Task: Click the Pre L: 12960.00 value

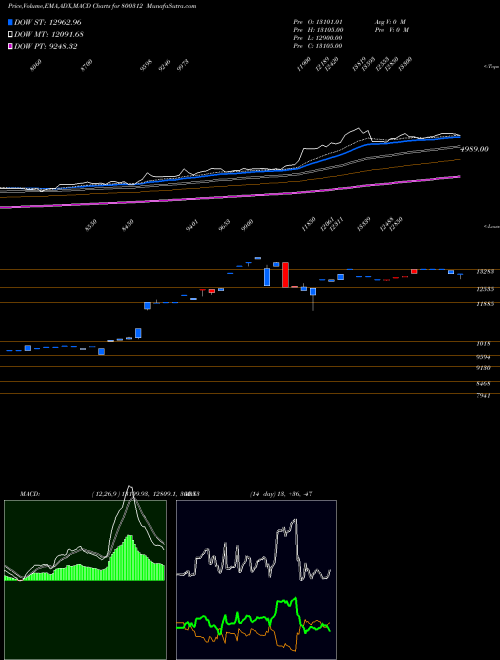Action: (318, 37)
